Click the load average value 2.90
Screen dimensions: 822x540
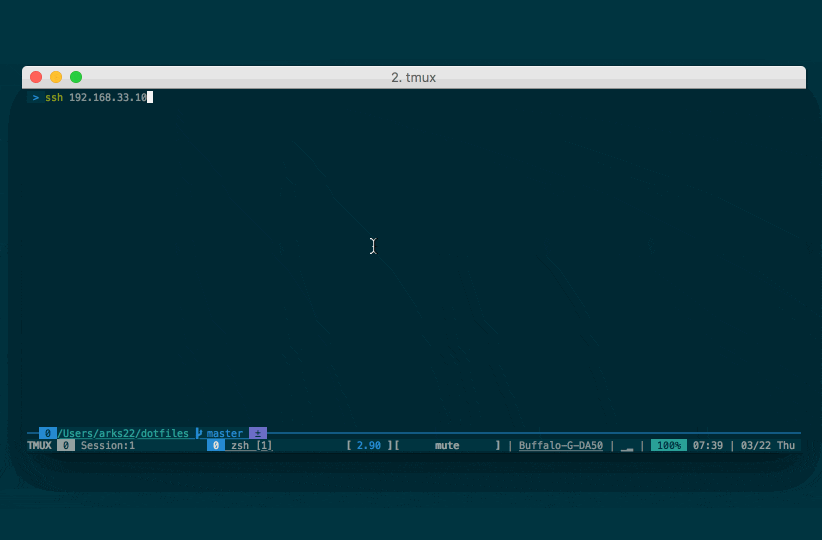[369, 445]
